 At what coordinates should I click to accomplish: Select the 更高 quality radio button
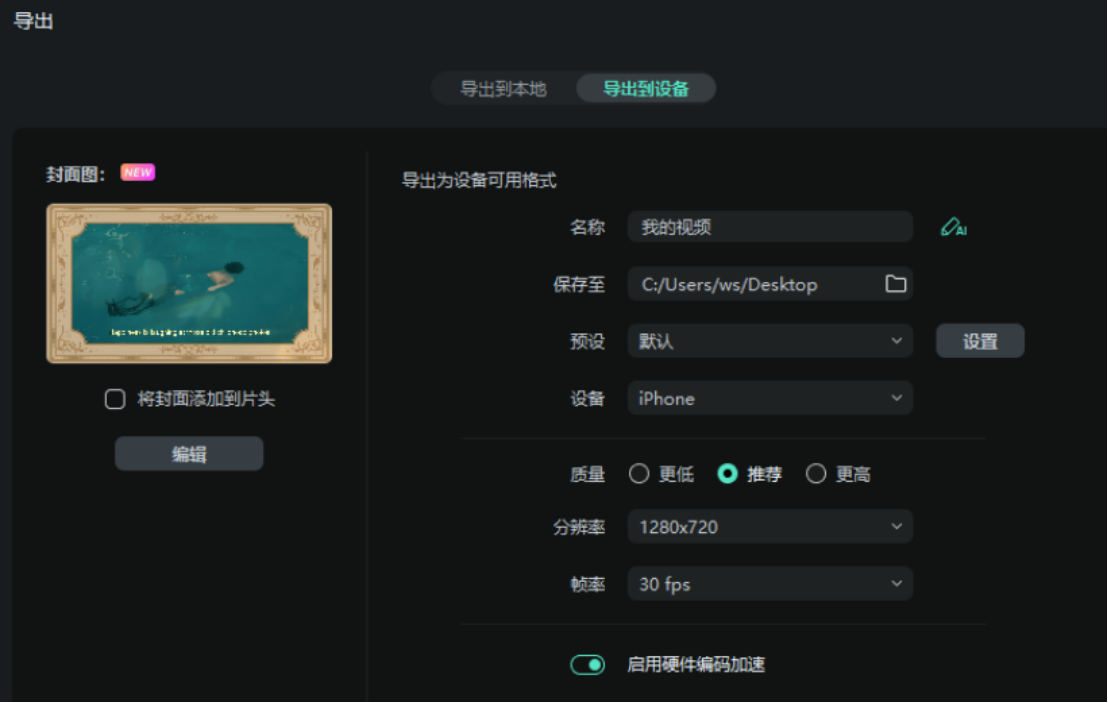[816, 473]
